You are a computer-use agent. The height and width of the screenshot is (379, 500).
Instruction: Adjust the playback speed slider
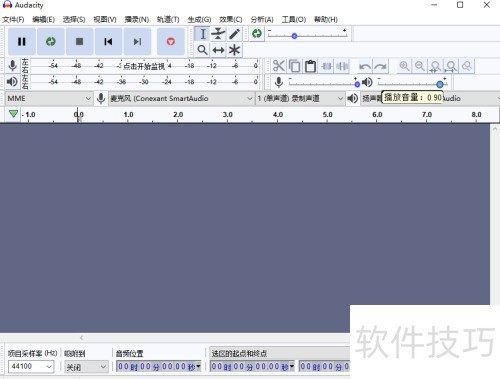(x=294, y=36)
